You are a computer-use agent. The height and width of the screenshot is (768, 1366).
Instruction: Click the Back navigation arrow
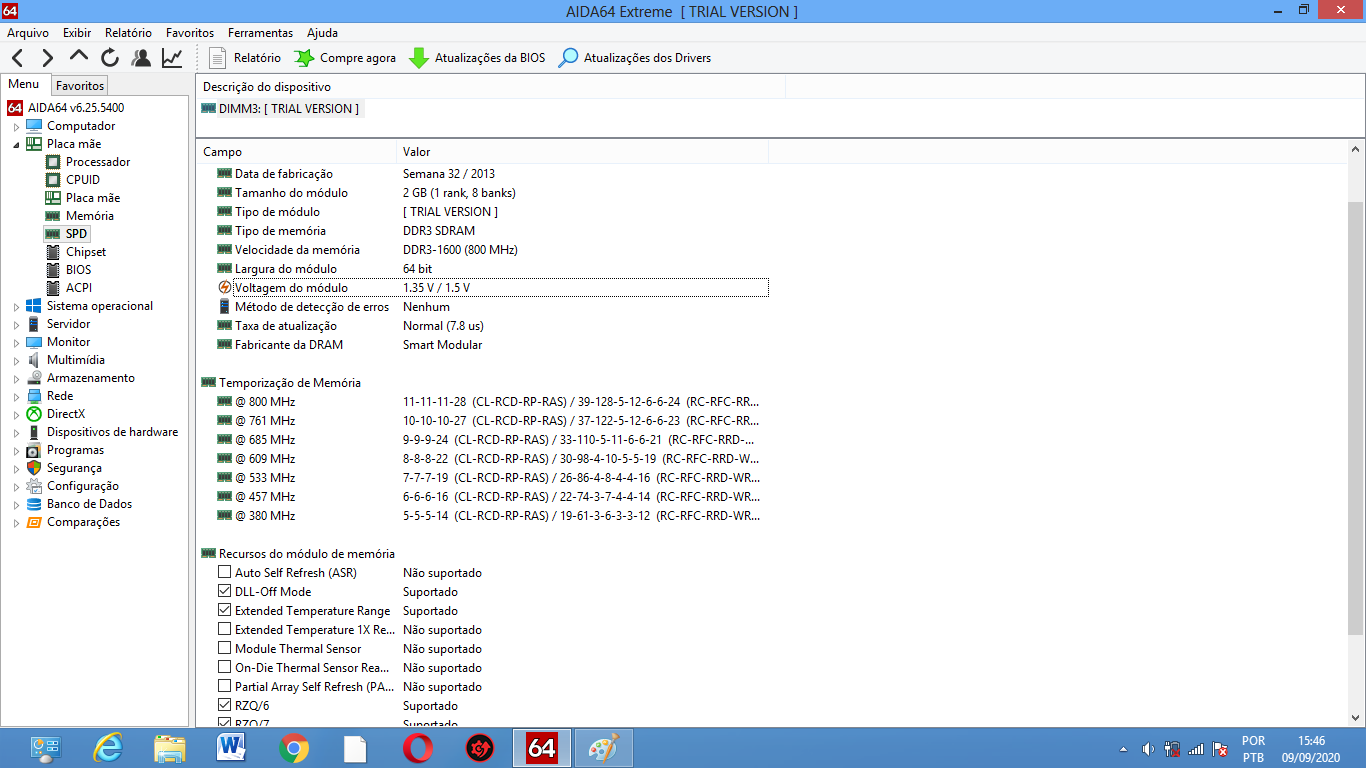tap(18, 58)
